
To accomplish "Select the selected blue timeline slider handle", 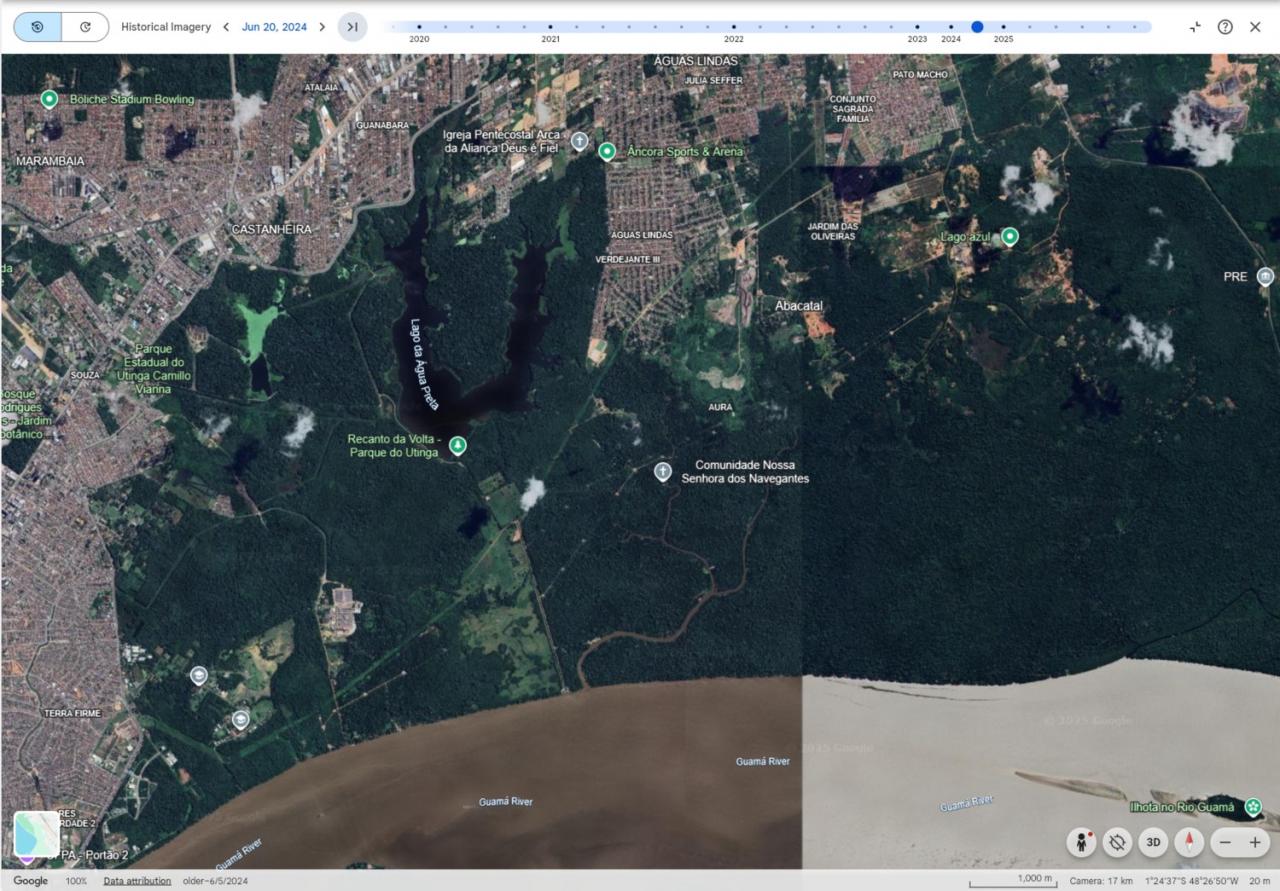I will click(977, 27).
